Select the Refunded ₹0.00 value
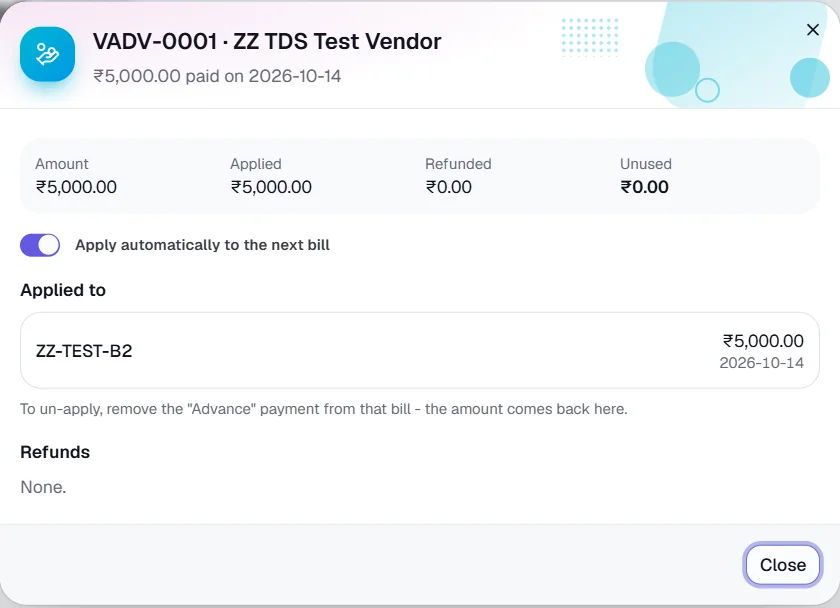This screenshot has width=840, height=608. point(448,187)
